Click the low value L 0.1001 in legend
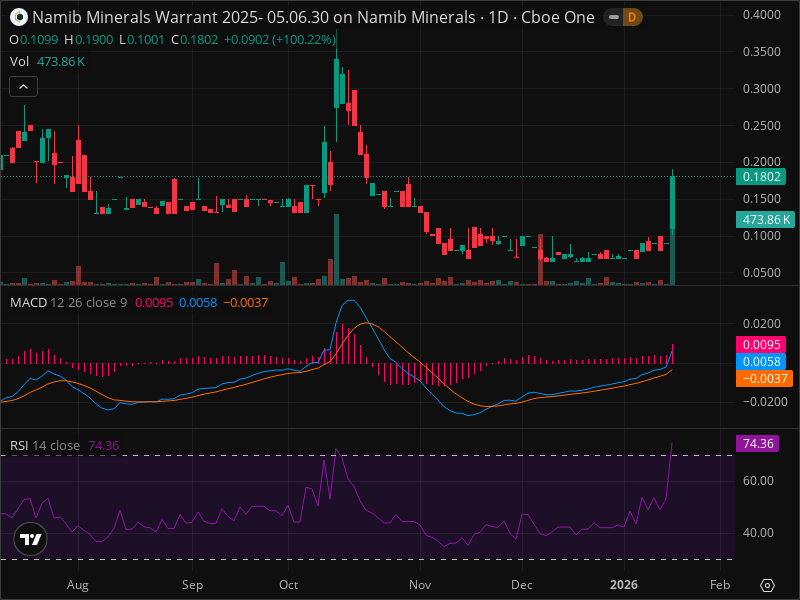 click(x=141, y=40)
